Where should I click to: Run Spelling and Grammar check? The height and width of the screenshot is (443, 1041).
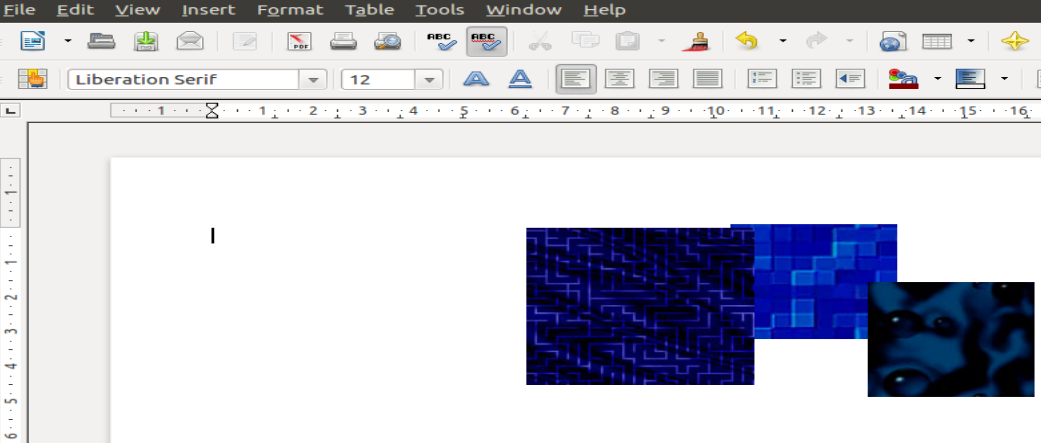click(x=441, y=41)
